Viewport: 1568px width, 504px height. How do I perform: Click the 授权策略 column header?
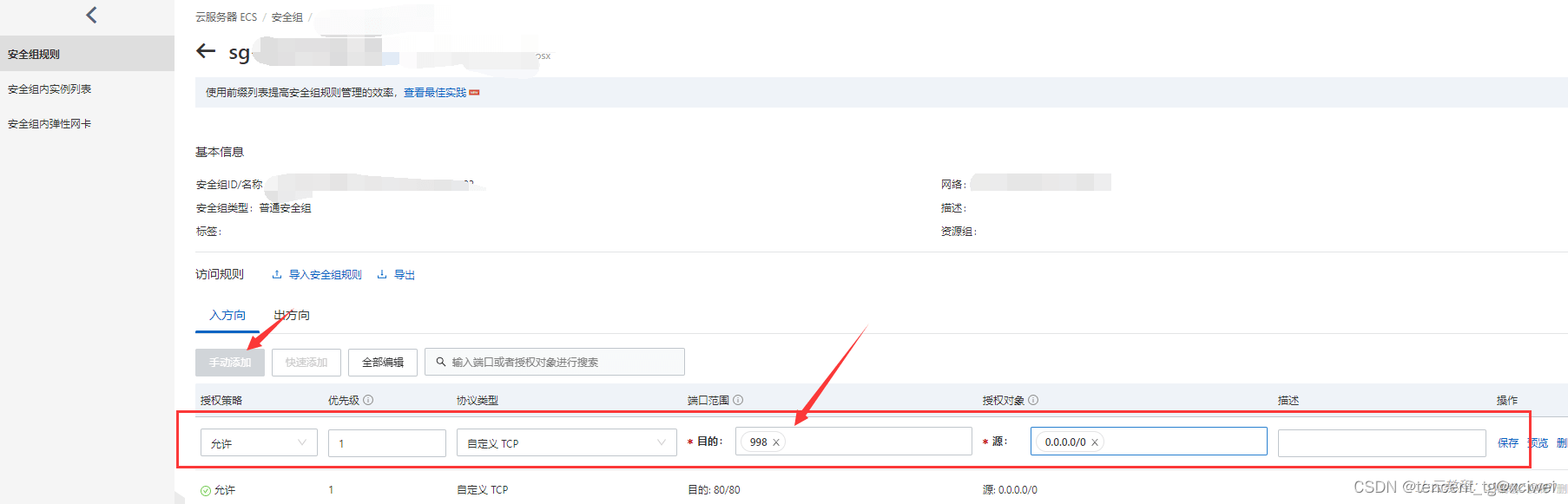point(221,400)
